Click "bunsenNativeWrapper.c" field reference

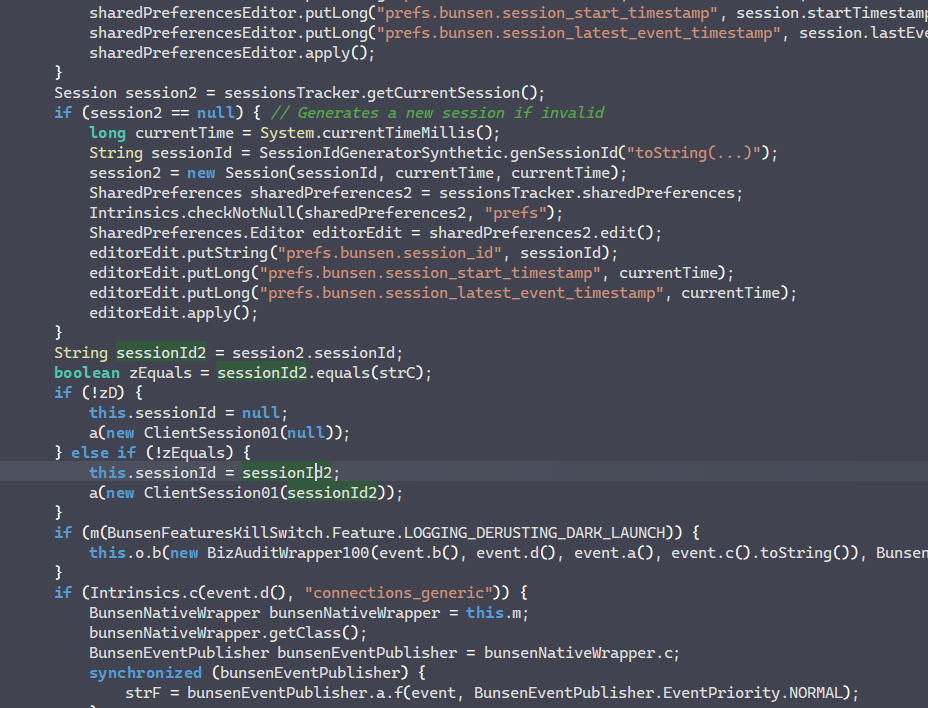[x=578, y=653]
